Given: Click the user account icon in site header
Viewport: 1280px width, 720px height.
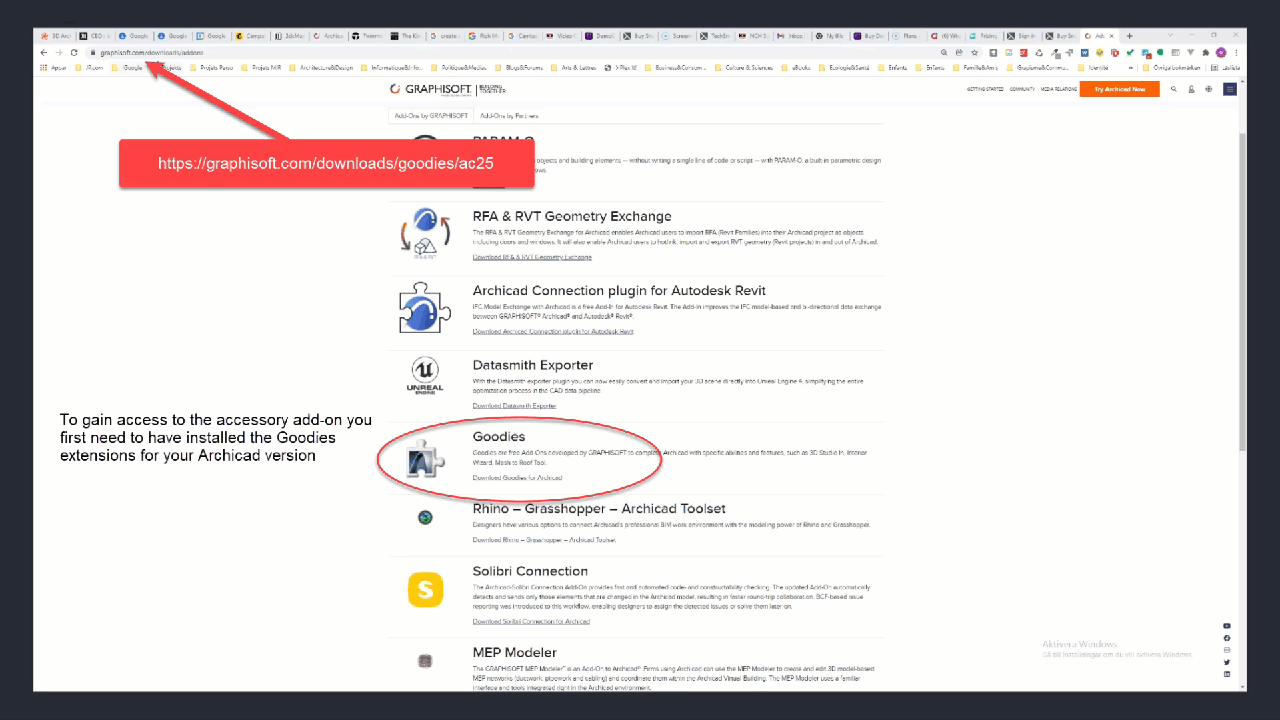Looking at the screenshot, I should click(x=1191, y=89).
